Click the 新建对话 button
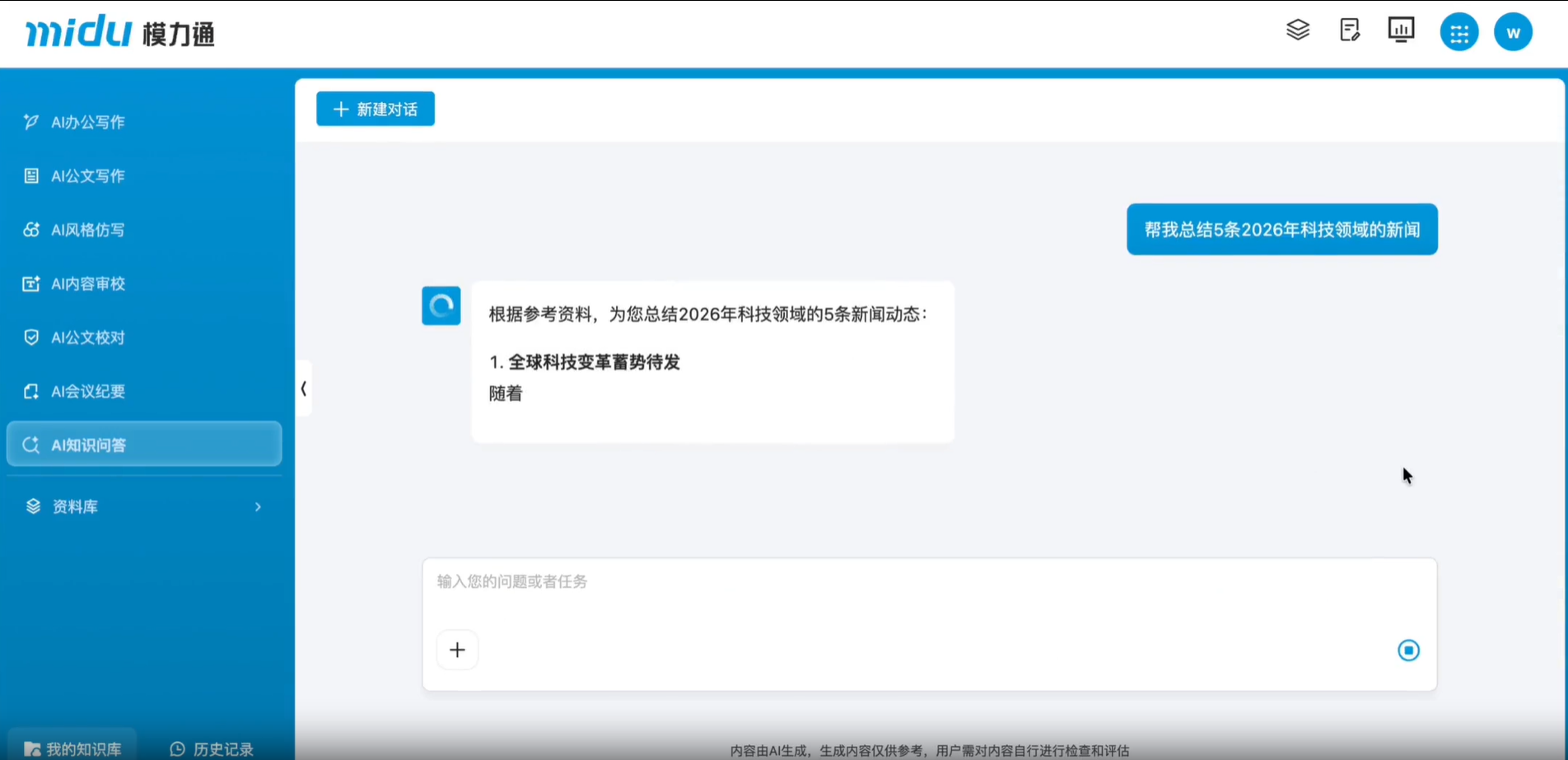The height and width of the screenshot is (760, 1568). (x=375, y=108)
